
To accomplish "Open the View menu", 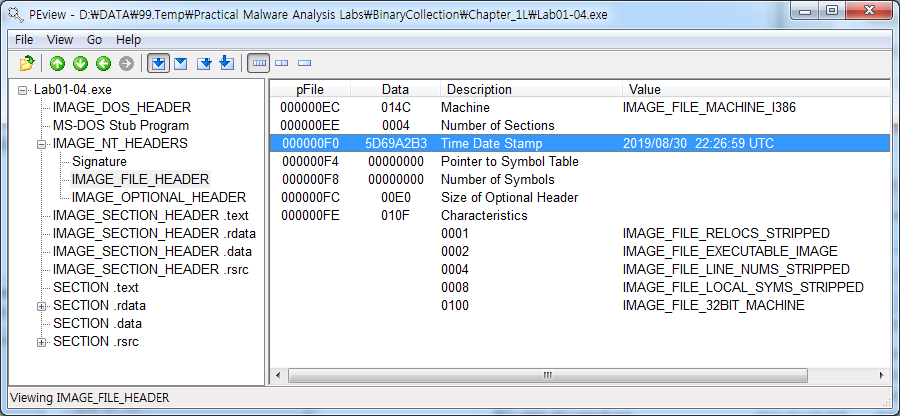I will pyautogui.click(x=60, y=40).
